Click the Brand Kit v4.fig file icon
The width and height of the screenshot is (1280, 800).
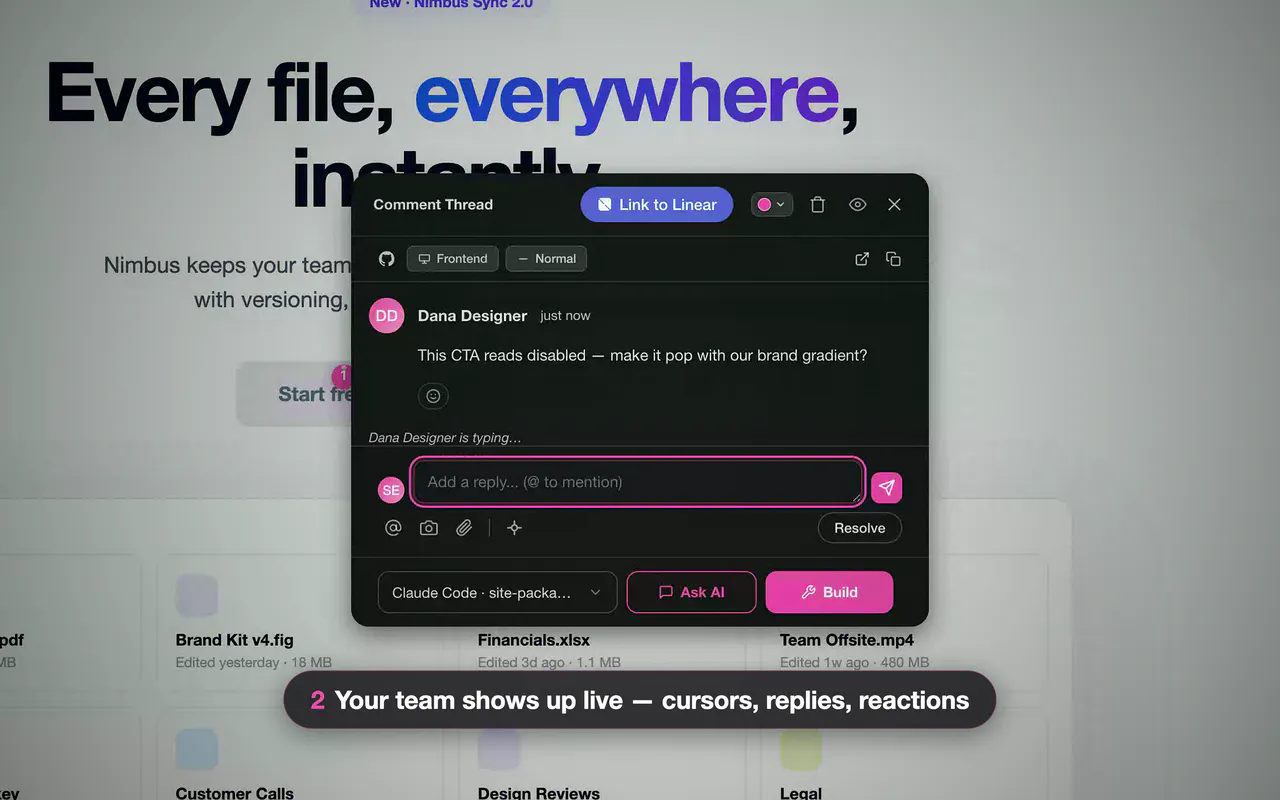(x=197, y=595)
